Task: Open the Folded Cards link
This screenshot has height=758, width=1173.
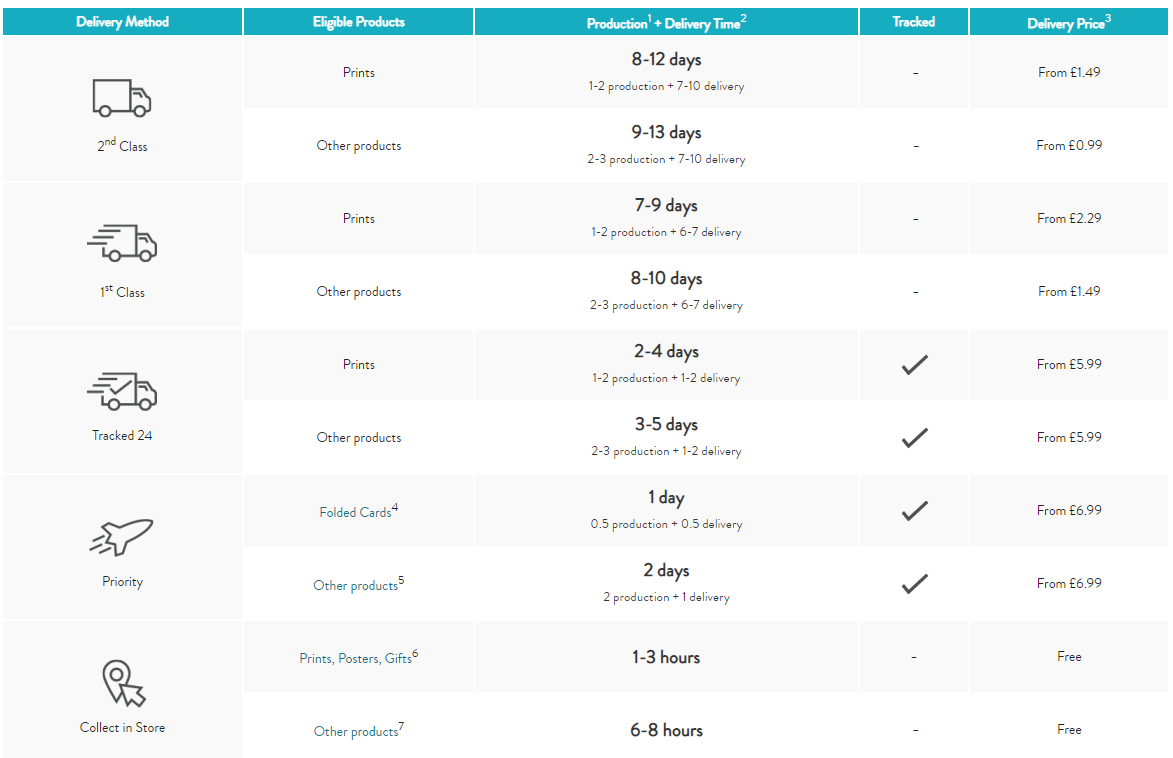Action: pyautogui.click(x=355, y=512)
